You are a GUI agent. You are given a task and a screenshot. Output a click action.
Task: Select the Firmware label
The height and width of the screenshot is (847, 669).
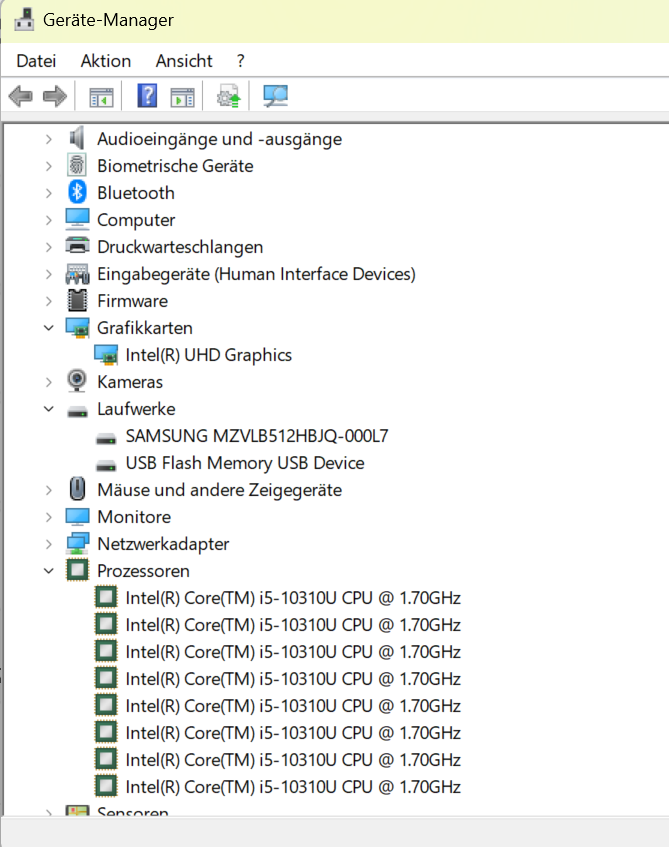pos(132,301)
